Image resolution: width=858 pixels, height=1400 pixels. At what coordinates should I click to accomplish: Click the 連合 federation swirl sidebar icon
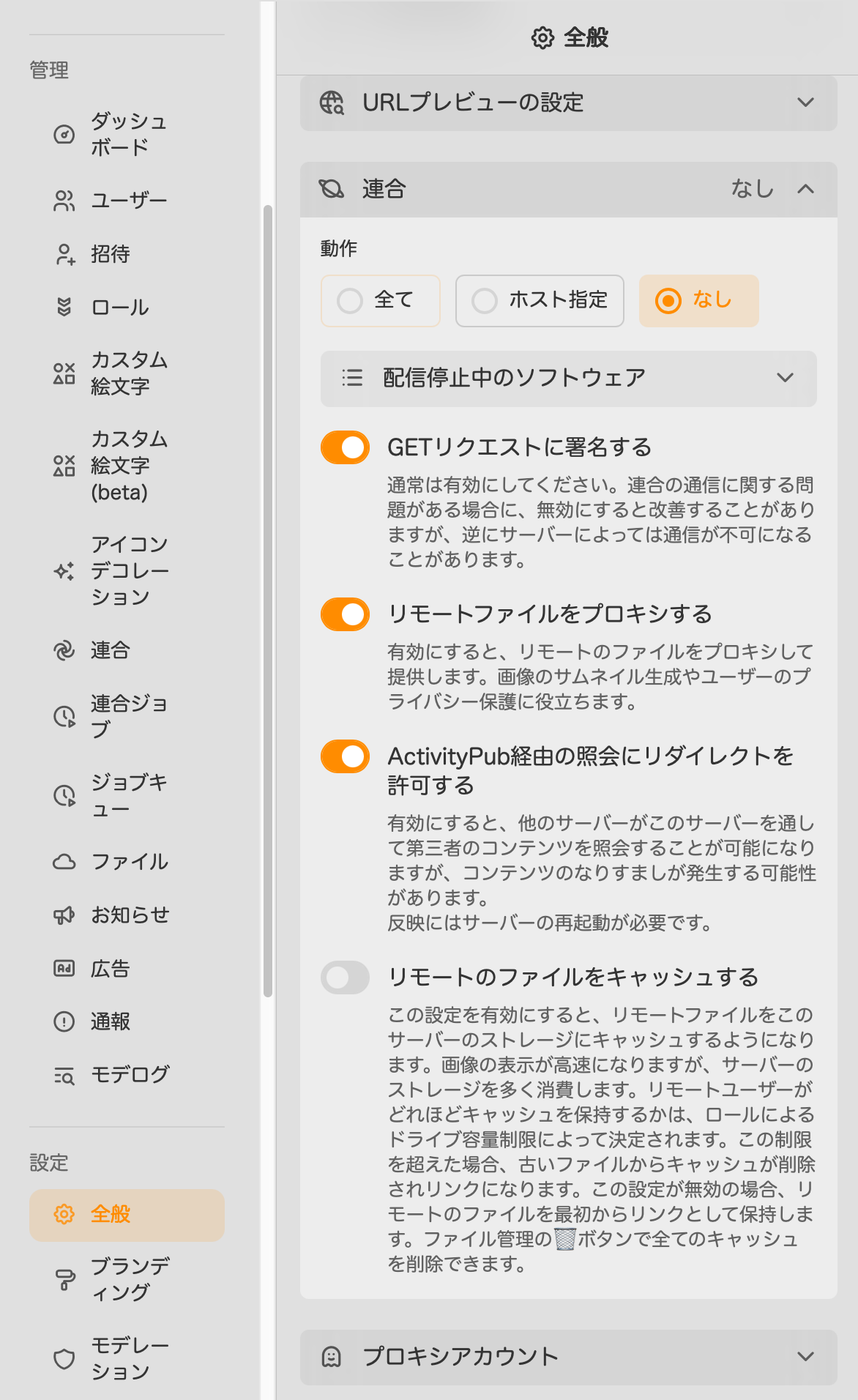tap(64, 650)
